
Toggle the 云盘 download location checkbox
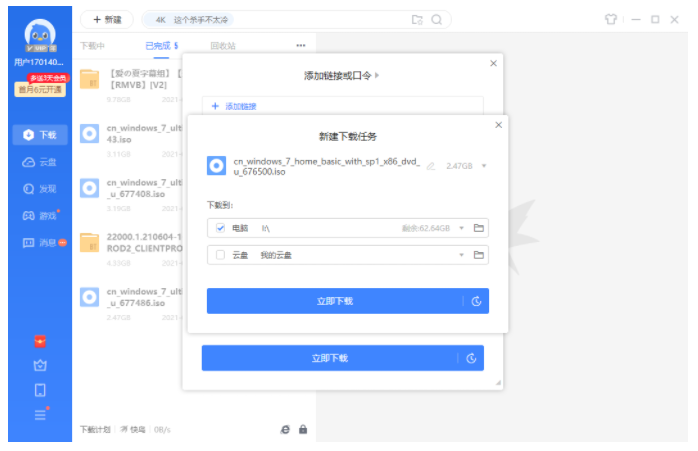pyautogui.click(x=220, y=255)
